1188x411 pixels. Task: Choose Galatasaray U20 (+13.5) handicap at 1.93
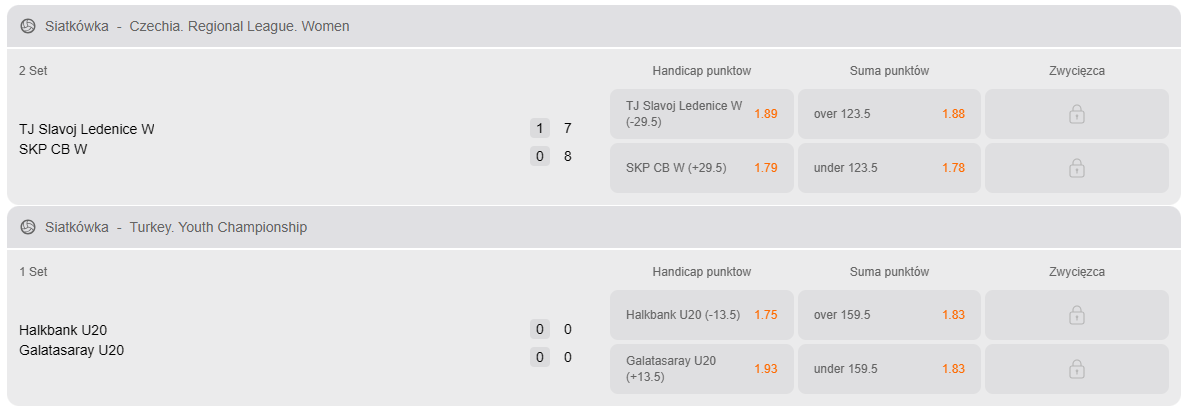click(702, 369)
